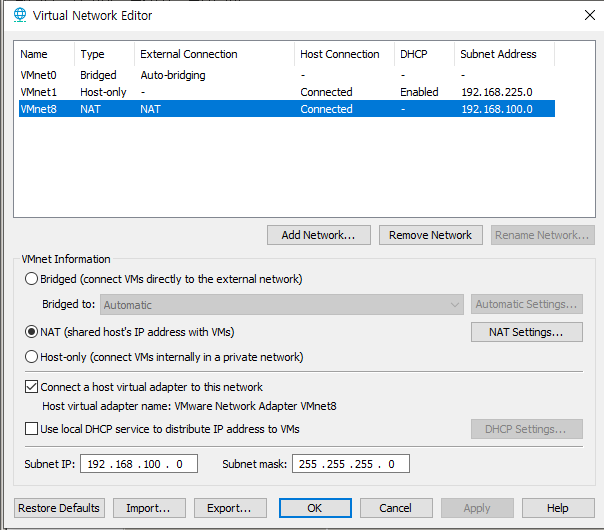Screen dimensions: 604x530
Task: Click subnet address 192.168.225.0 cell
Action: tap(497, 92)
